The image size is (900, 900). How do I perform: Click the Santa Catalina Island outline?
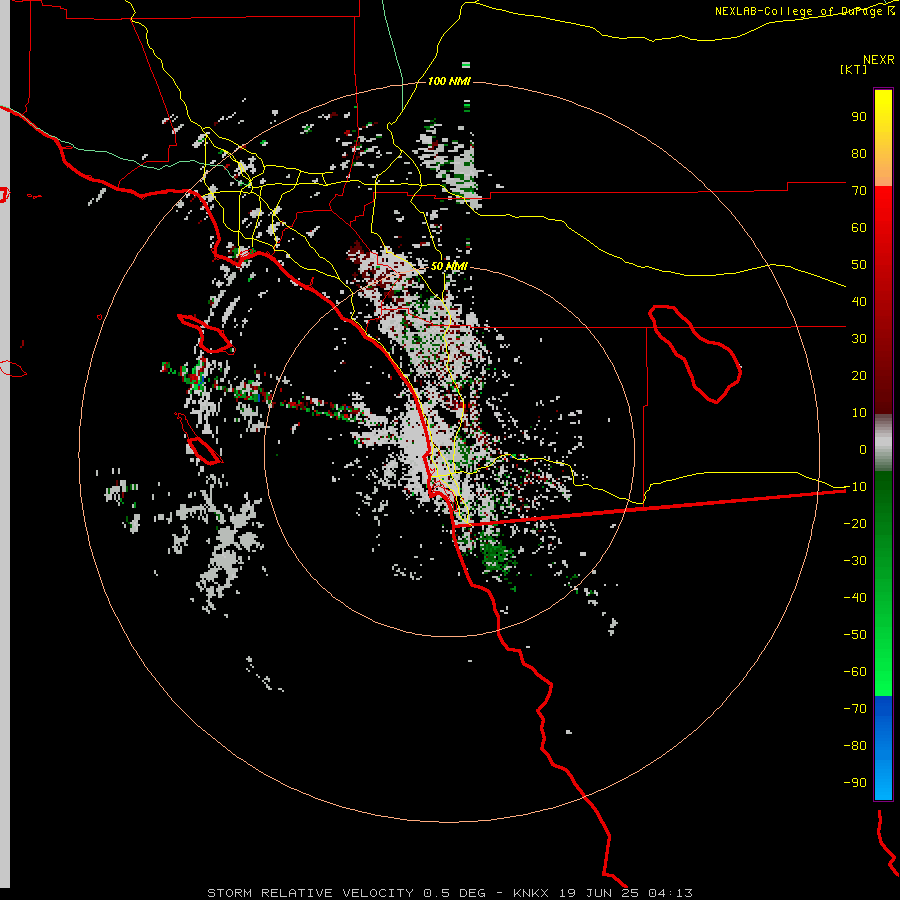point(205,333)
